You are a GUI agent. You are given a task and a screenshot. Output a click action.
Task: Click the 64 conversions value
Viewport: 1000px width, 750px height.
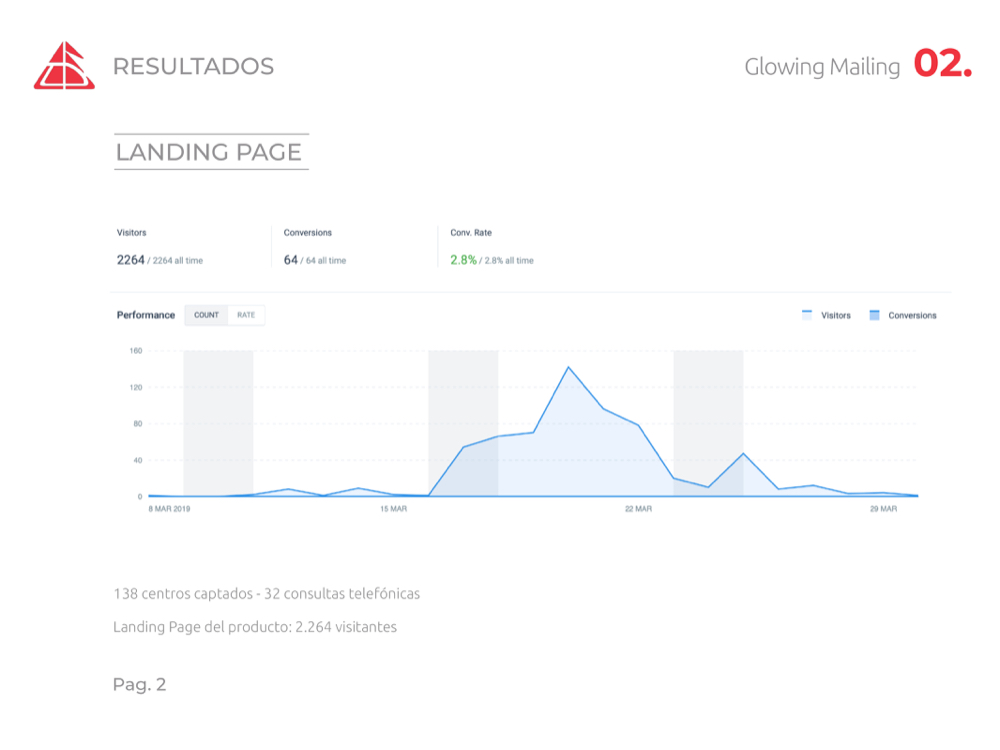click(291, 260)
